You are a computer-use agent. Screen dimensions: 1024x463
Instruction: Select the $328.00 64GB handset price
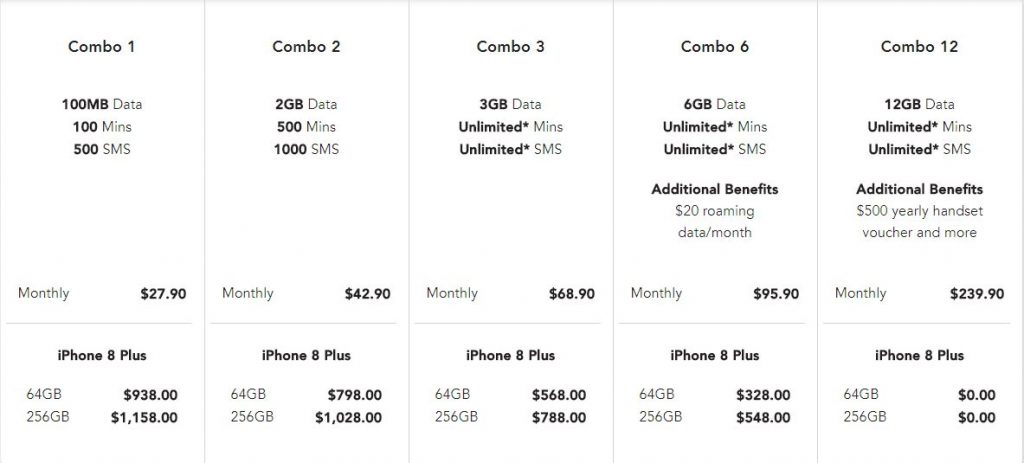[763, 395]
